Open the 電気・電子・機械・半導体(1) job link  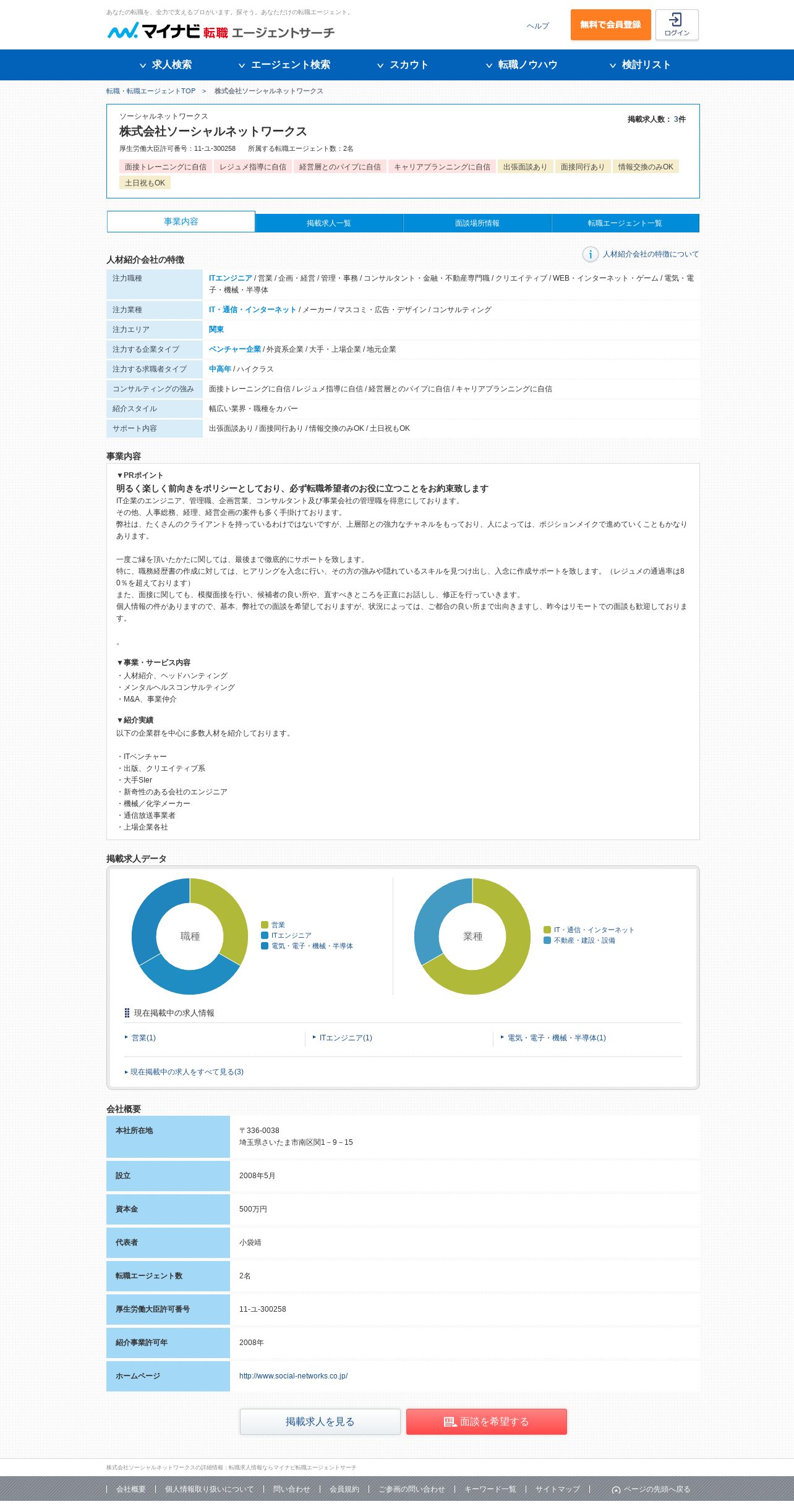[557, 1038]
